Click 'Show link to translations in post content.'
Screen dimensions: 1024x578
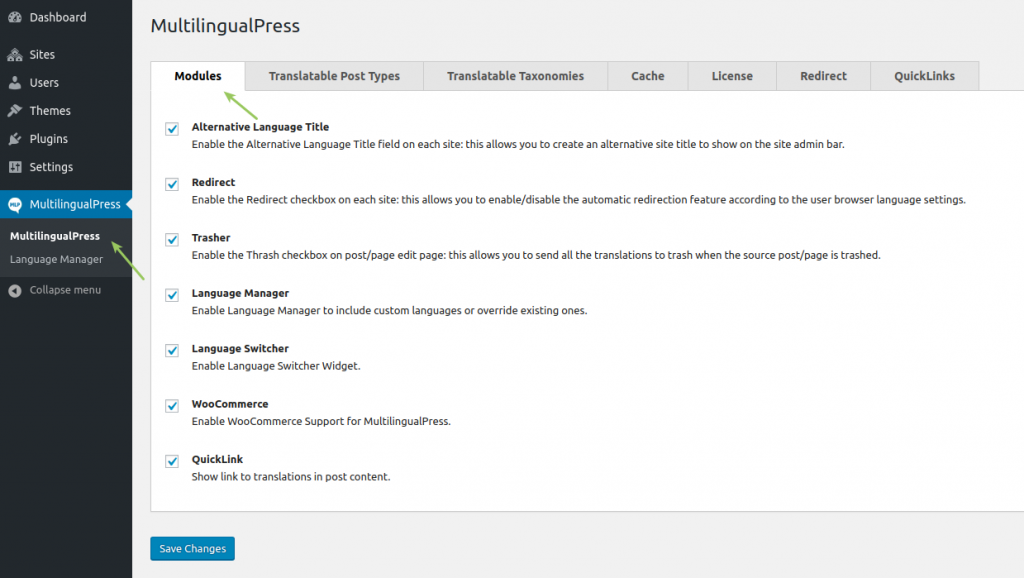point(291,477)
